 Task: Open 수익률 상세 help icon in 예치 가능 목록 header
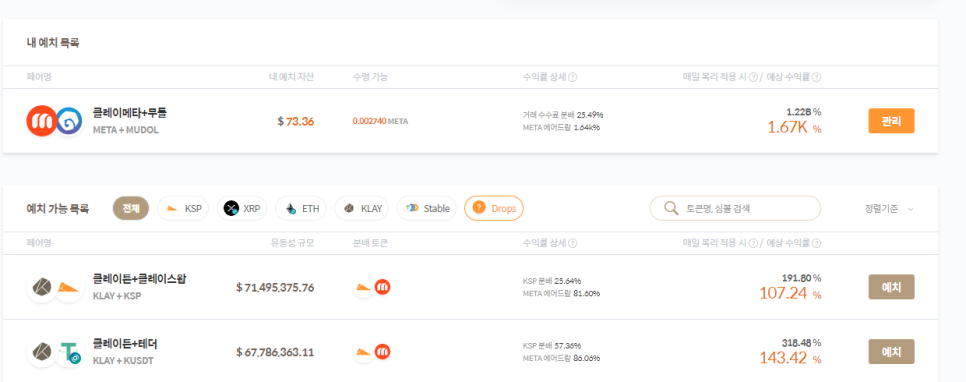572,243
